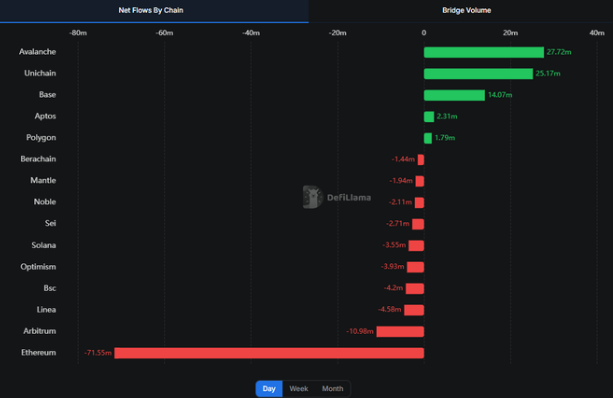The width and height of the screenshot is (613, 398).
Task: Click the Optimism chain label
Action: click(x=38, y=267)
